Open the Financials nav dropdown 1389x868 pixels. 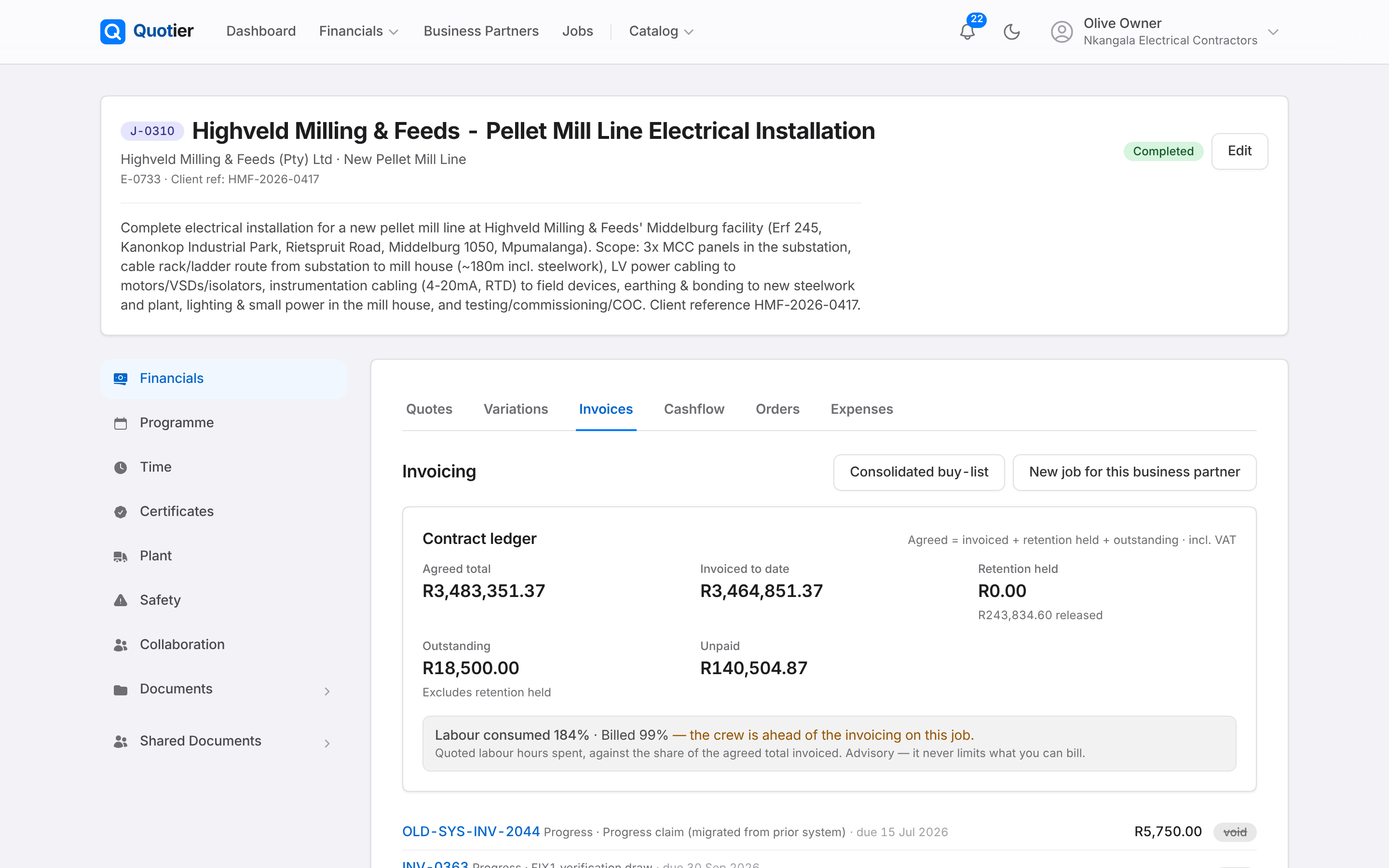tap(359, 31)
